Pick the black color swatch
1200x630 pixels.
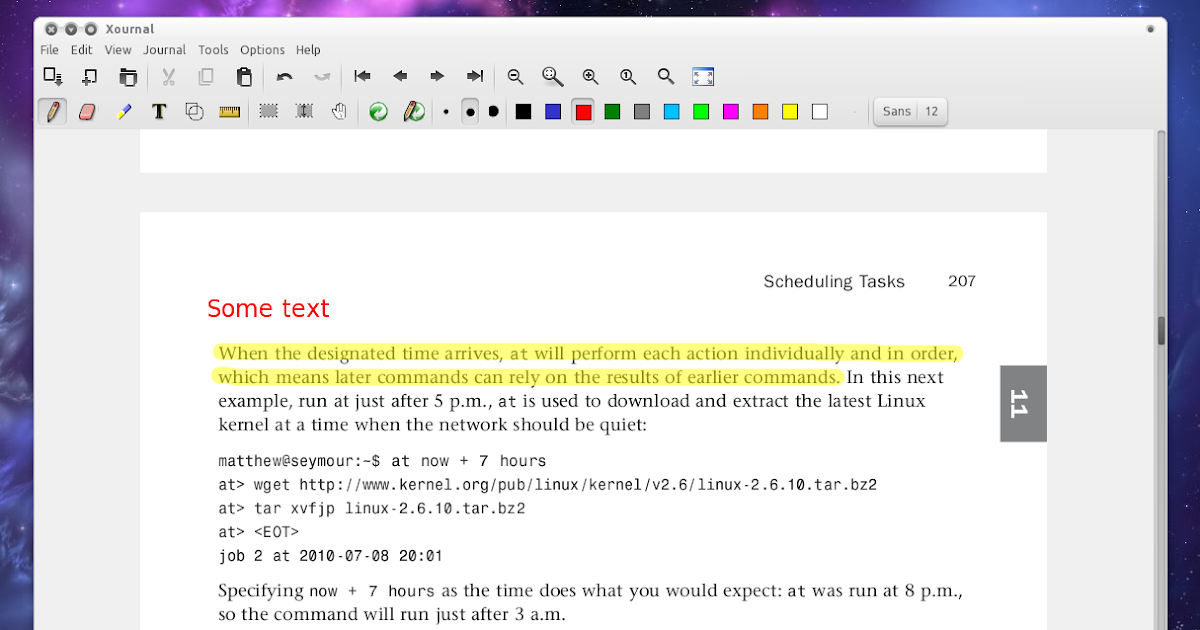tap(523, 112)
